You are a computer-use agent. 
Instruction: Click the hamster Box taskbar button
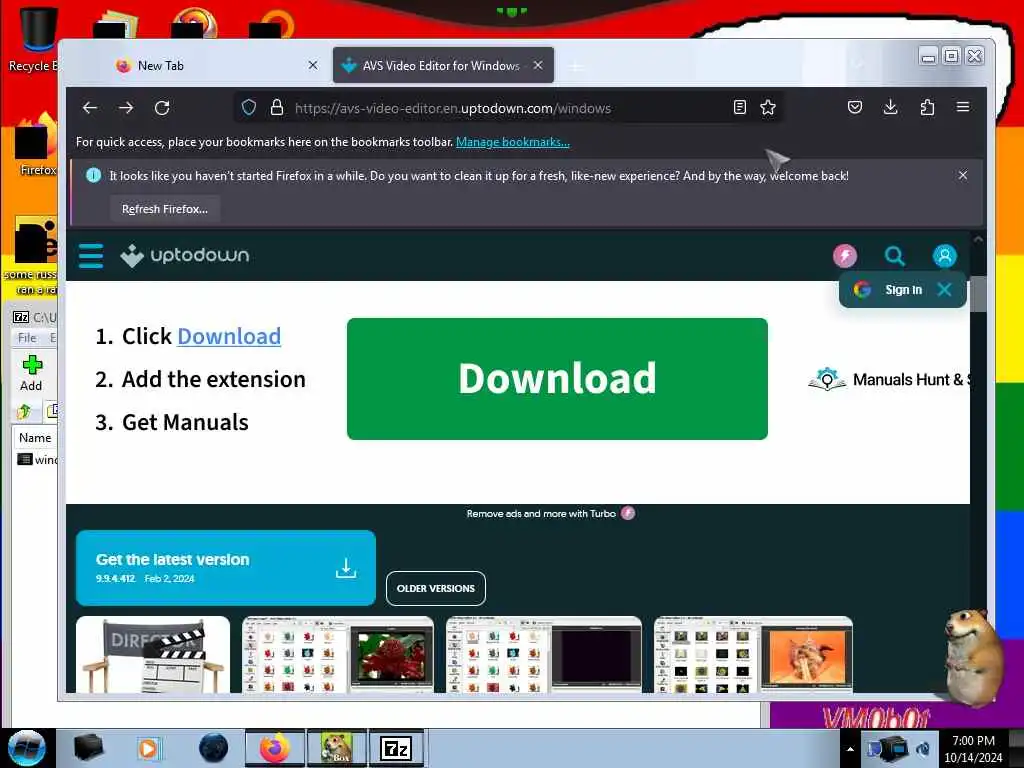pos(337,748)
